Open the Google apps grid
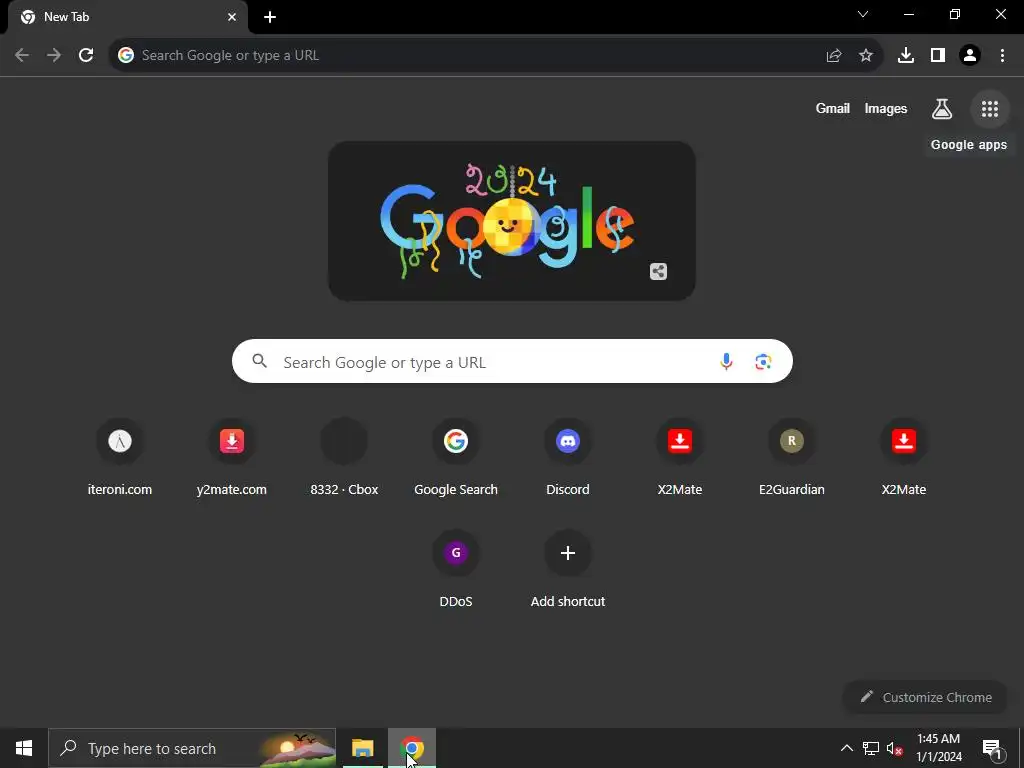 coord(990,109)
